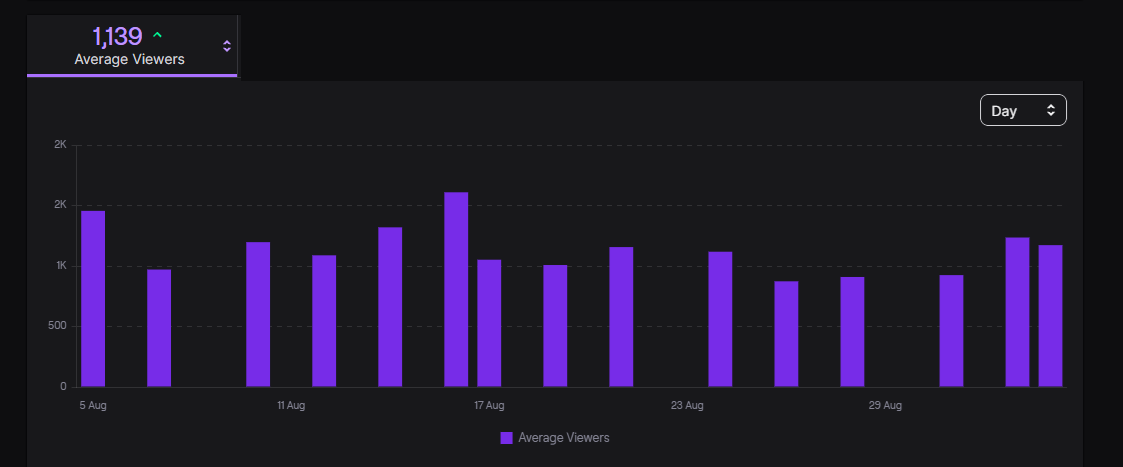Click the 5 Aug axis label
The width and height of the screenshot is (1123, 467).
[x=93, y=405]
